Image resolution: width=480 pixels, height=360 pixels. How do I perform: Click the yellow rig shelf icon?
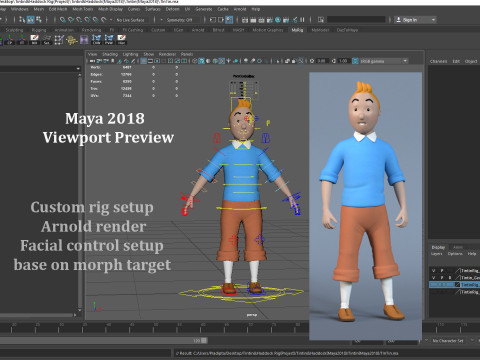(x=72, y=40)
